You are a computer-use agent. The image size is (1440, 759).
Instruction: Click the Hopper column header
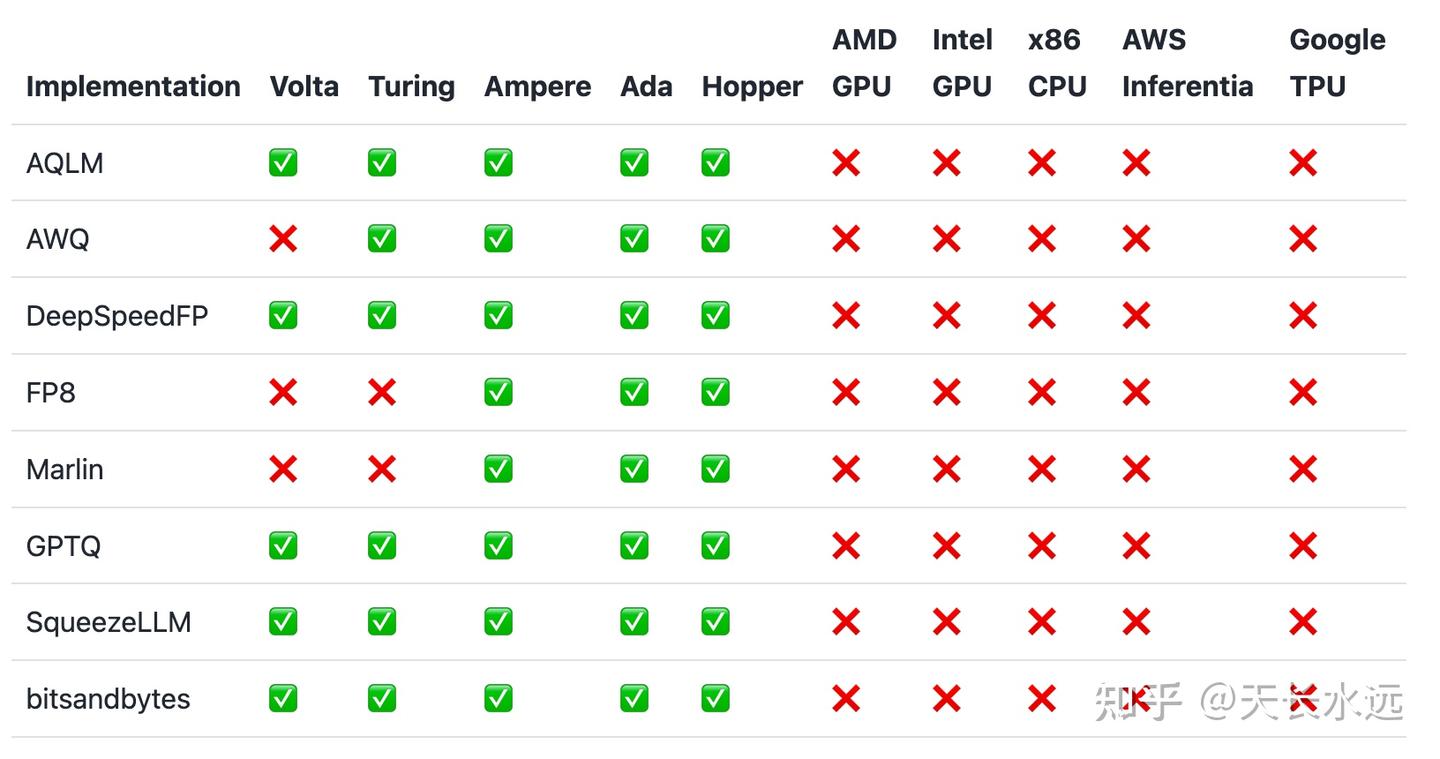coord(752,86)
